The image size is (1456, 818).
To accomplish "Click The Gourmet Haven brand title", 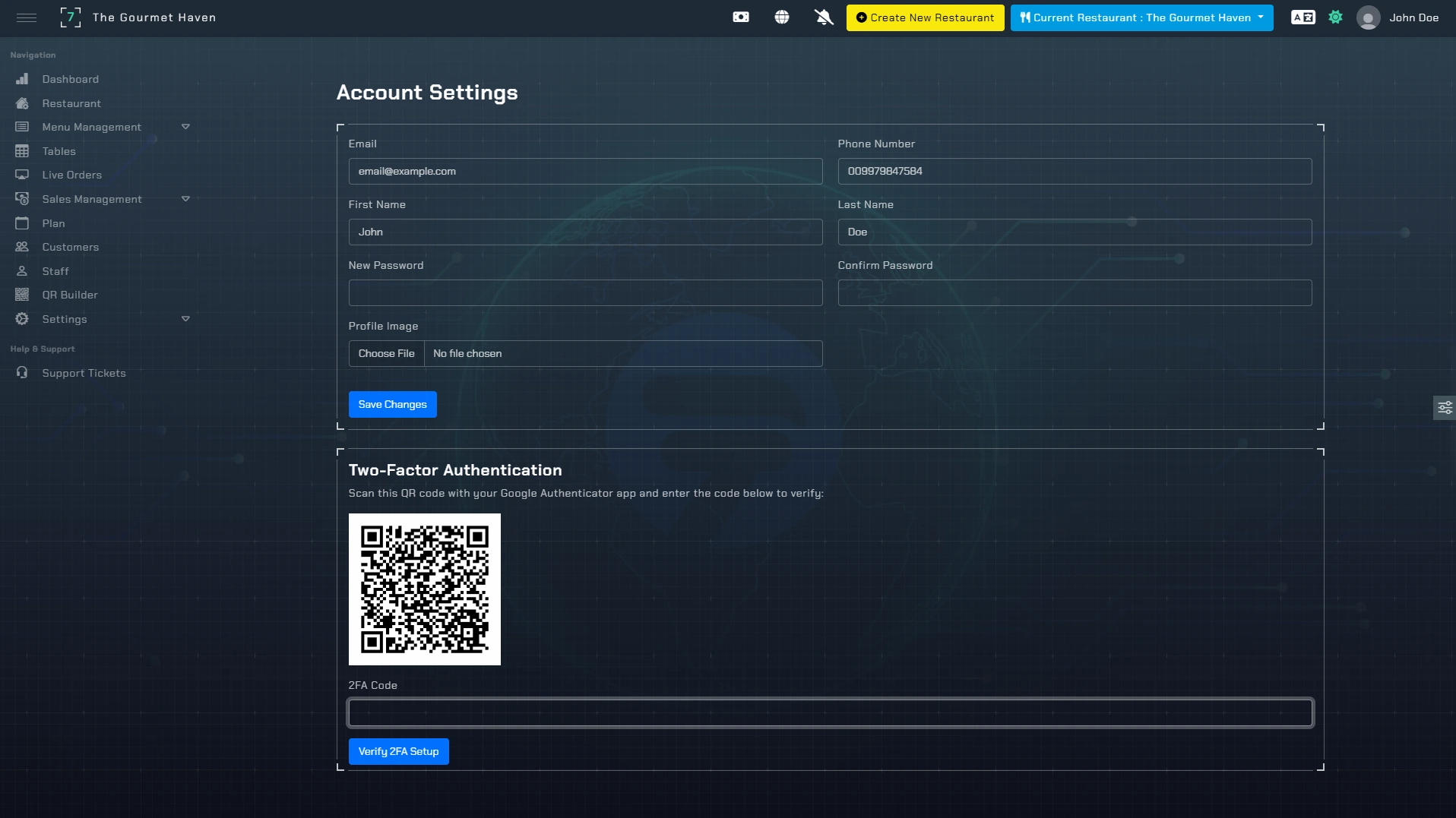I will (154, 17).
